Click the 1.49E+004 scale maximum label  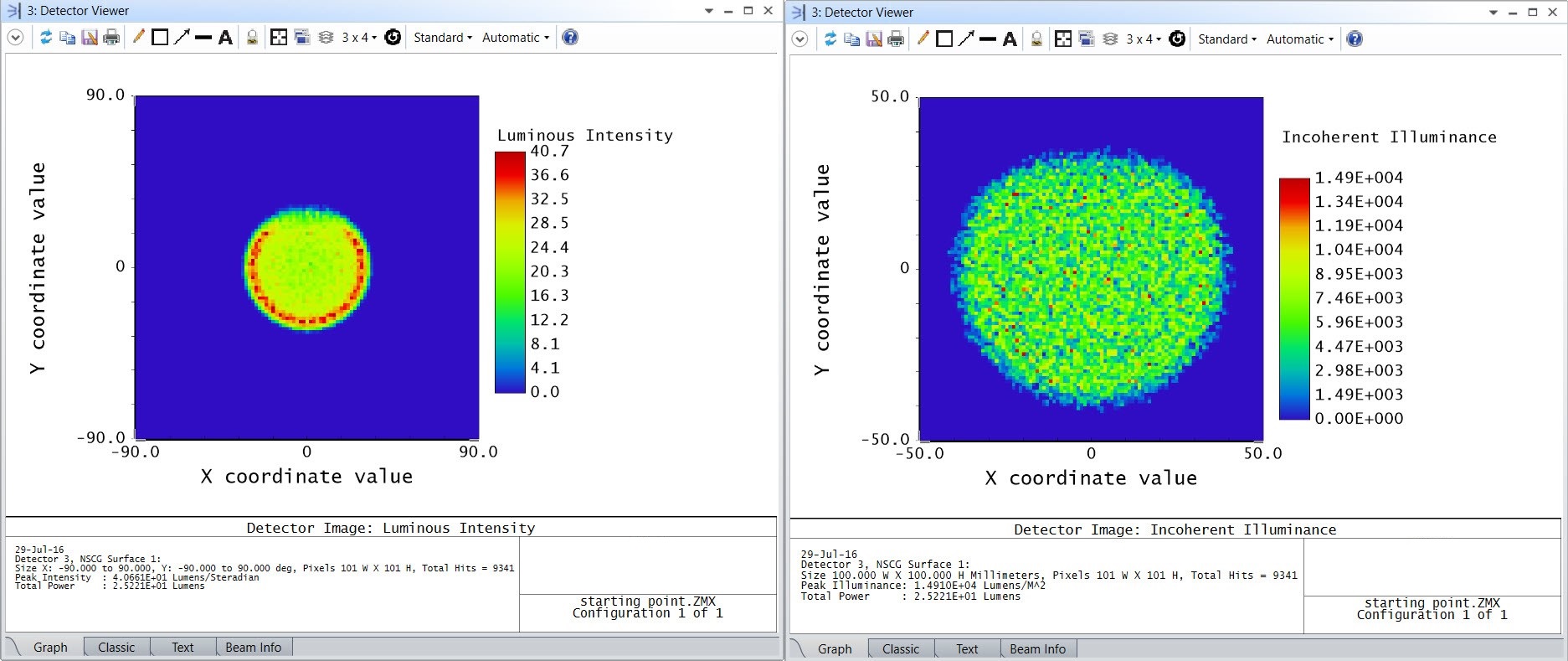pyautogui.click(x=1359, y=178)
